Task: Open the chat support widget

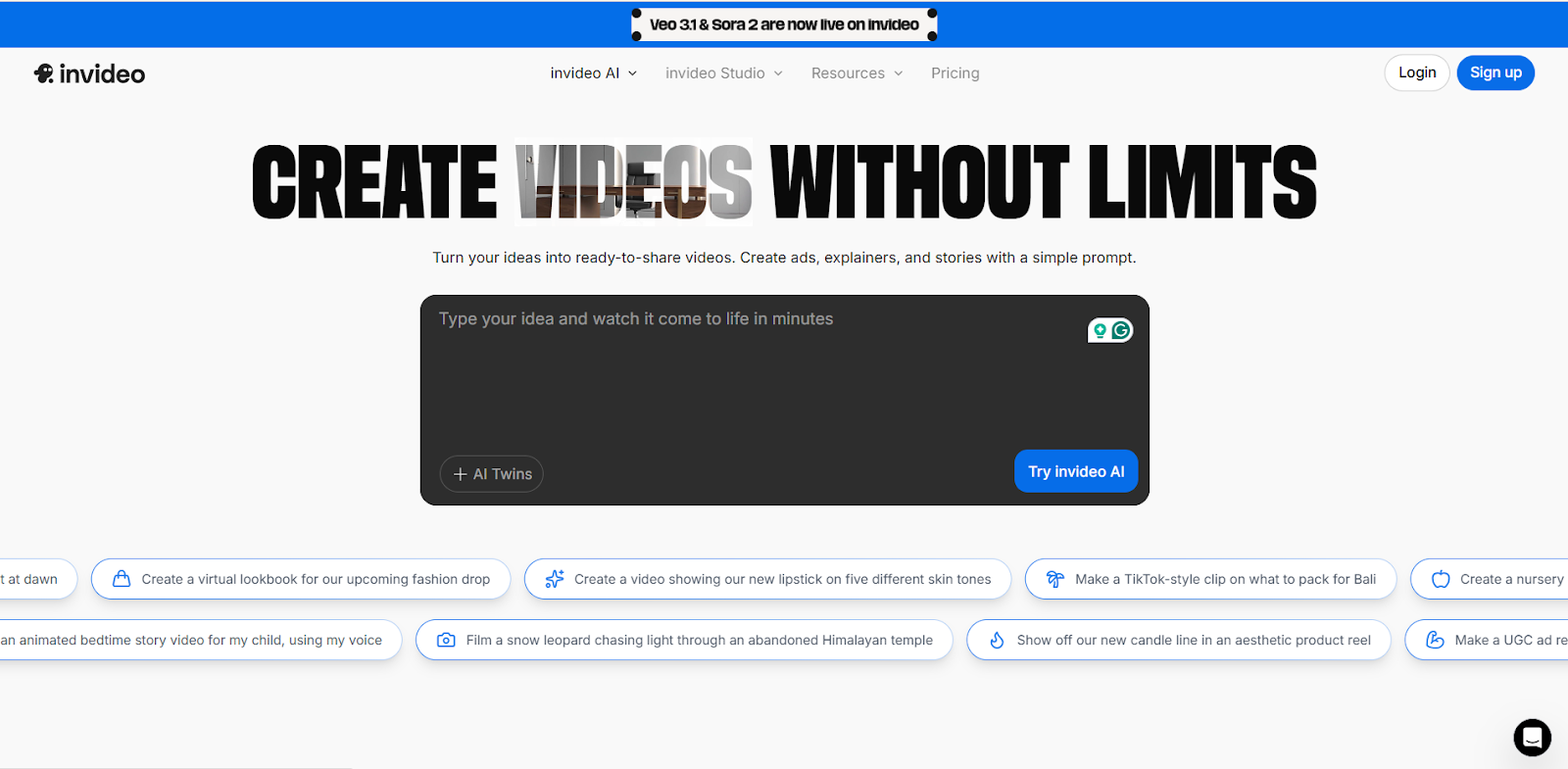Action: (1532, 738)
